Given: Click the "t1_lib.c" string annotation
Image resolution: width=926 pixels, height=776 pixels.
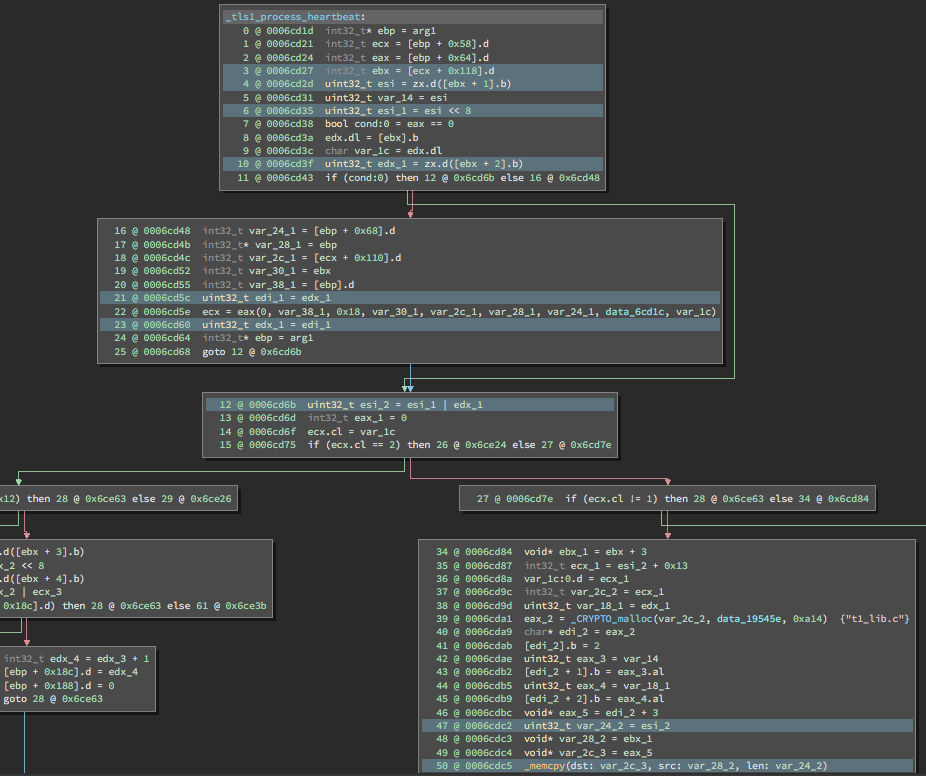Looking at the screenshot, I should tap(876, 619).
